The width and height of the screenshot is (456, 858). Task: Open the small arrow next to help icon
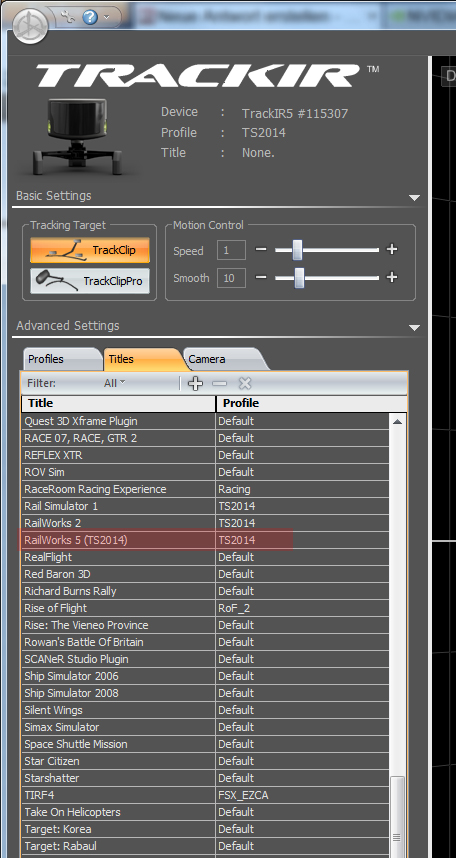tap(106, 17)
